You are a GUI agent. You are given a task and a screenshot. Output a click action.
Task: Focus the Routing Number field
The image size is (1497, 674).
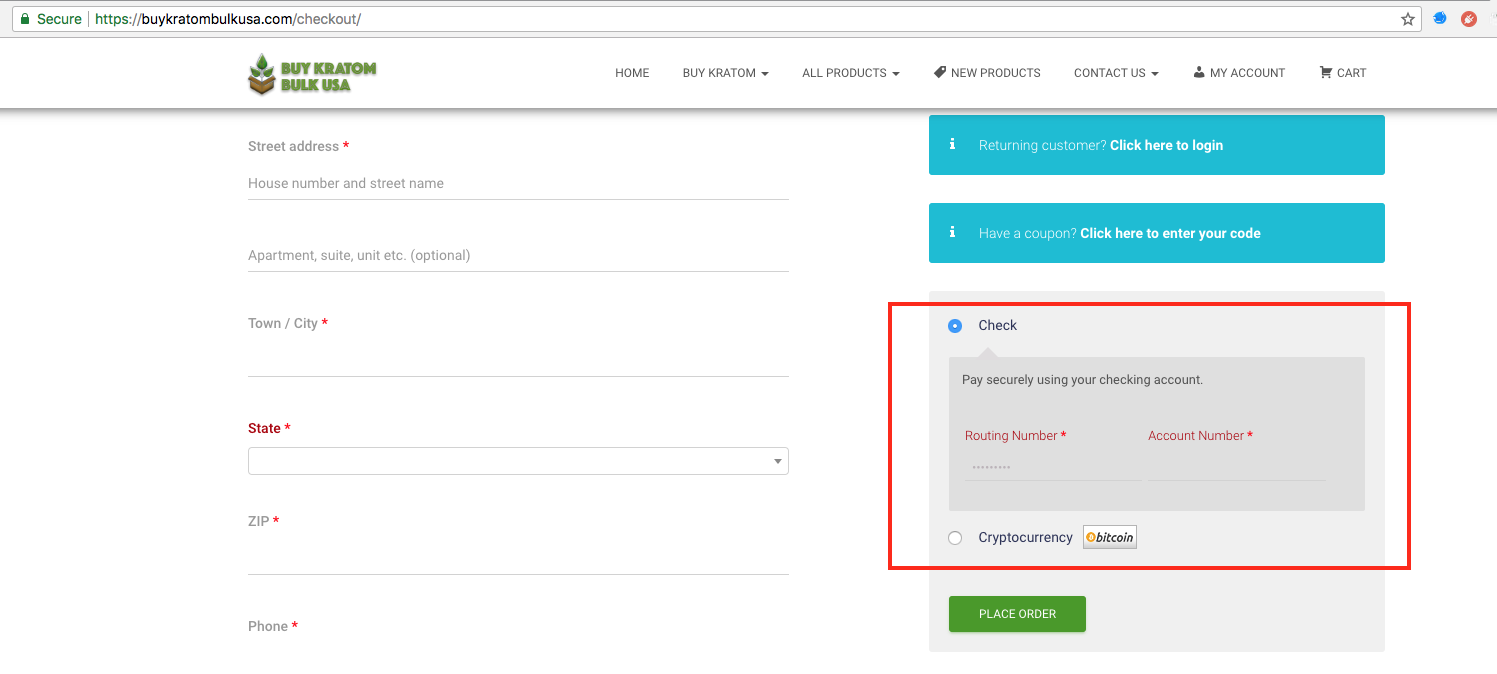pos(1052,466)
